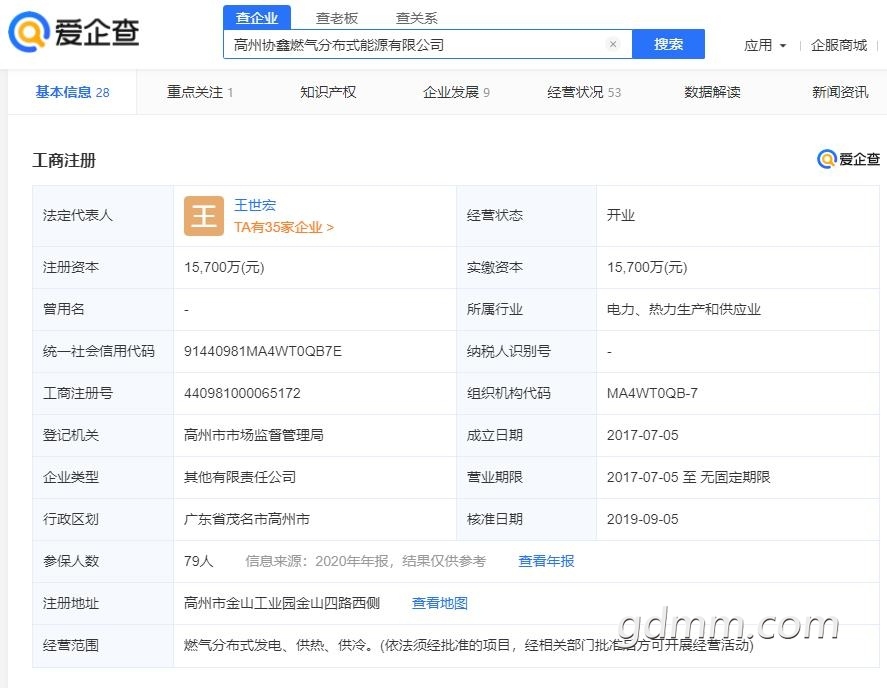Image resolution: width=887 pixels, height=688 pixels.
Task: Expand the 应用 dropdown menu
Action: pos(765,45)
